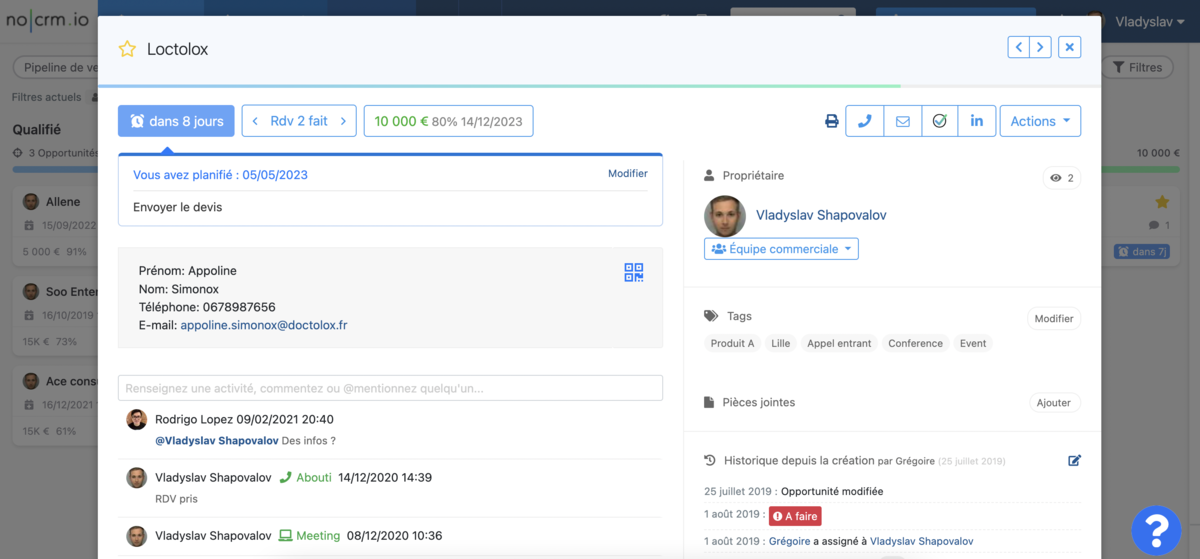
Task: Click the Qualifié column header in background
Action: point(37,130)
